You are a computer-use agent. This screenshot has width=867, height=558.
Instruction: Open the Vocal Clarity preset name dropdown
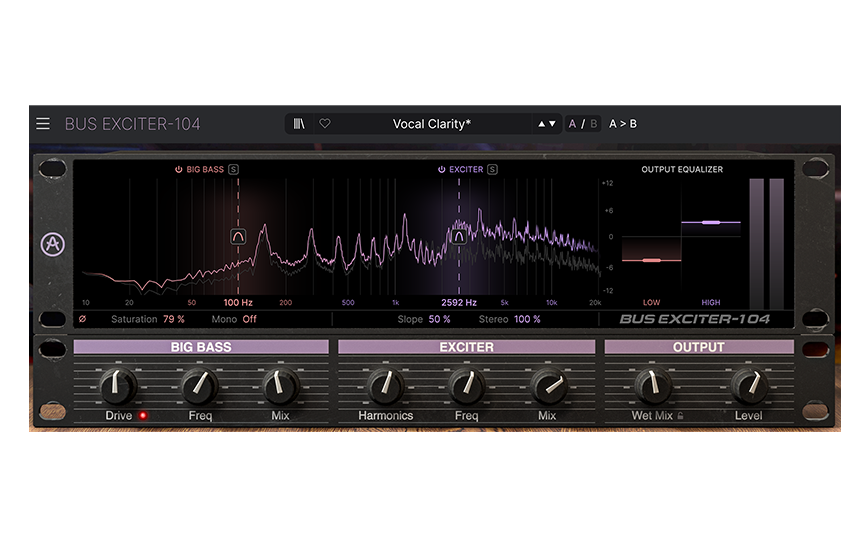pyautogui.click(x=431, y=124)
